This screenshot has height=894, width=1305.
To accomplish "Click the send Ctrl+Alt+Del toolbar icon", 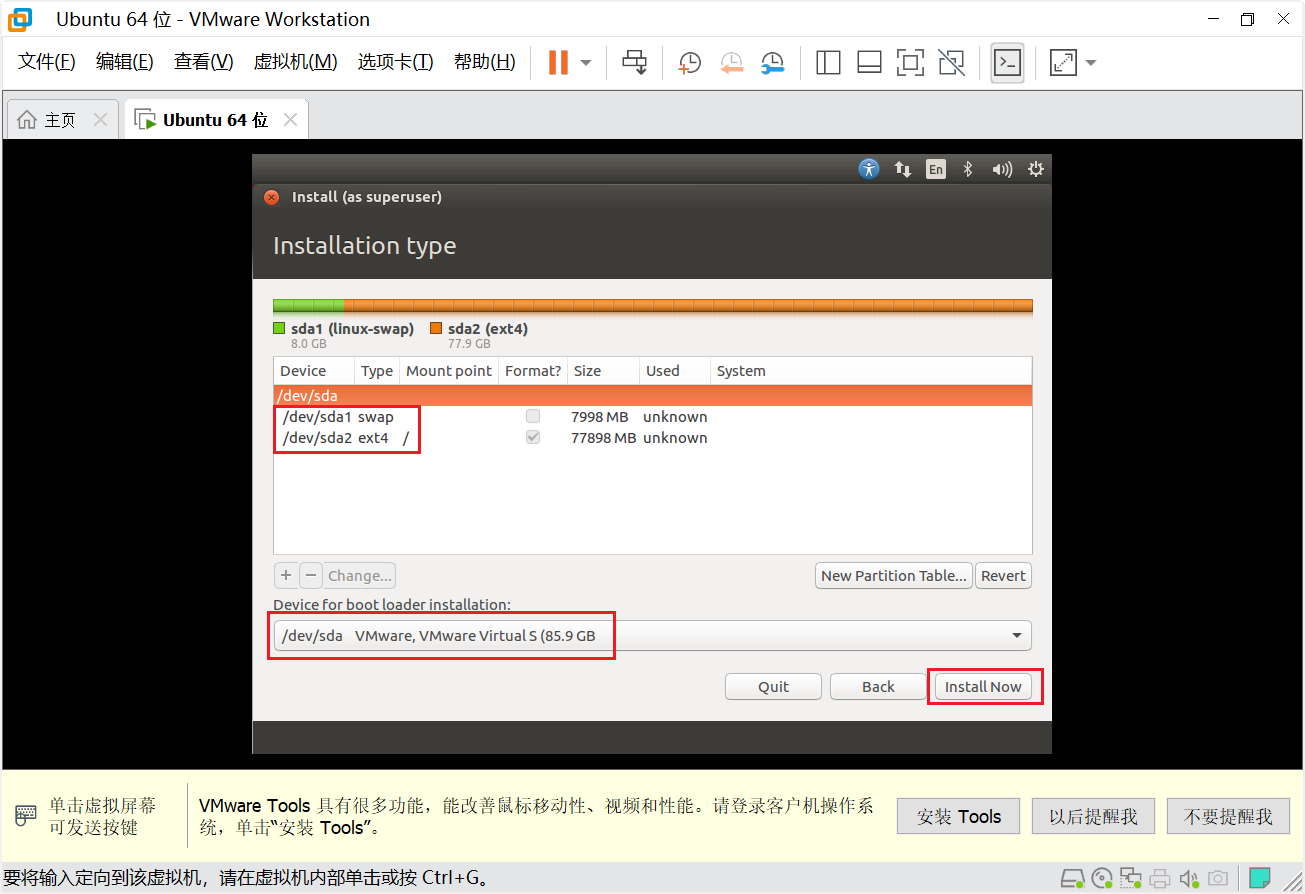I will coord(635,62).
